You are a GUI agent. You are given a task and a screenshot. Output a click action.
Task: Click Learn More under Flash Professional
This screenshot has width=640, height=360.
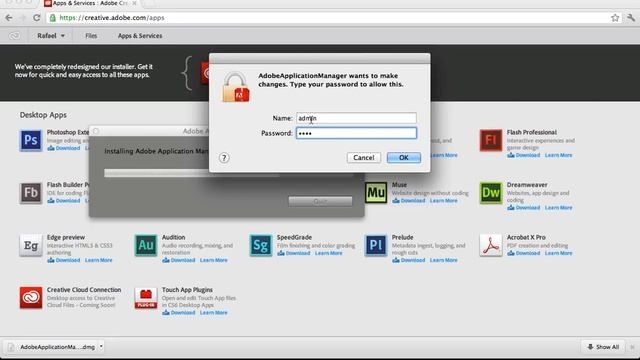coord(559,155)
